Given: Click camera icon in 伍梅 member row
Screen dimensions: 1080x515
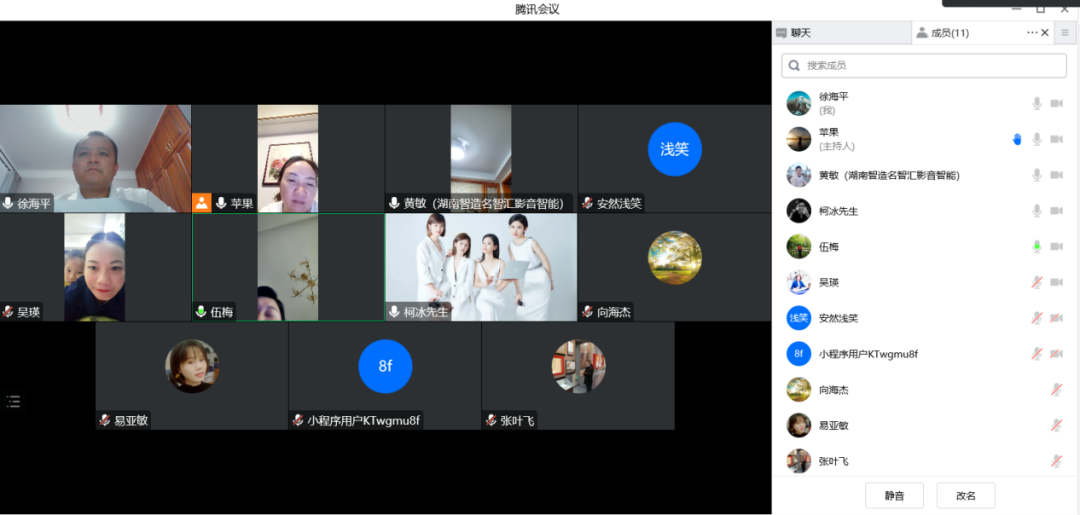Looking at the screenshot, I should [1056, 246].
